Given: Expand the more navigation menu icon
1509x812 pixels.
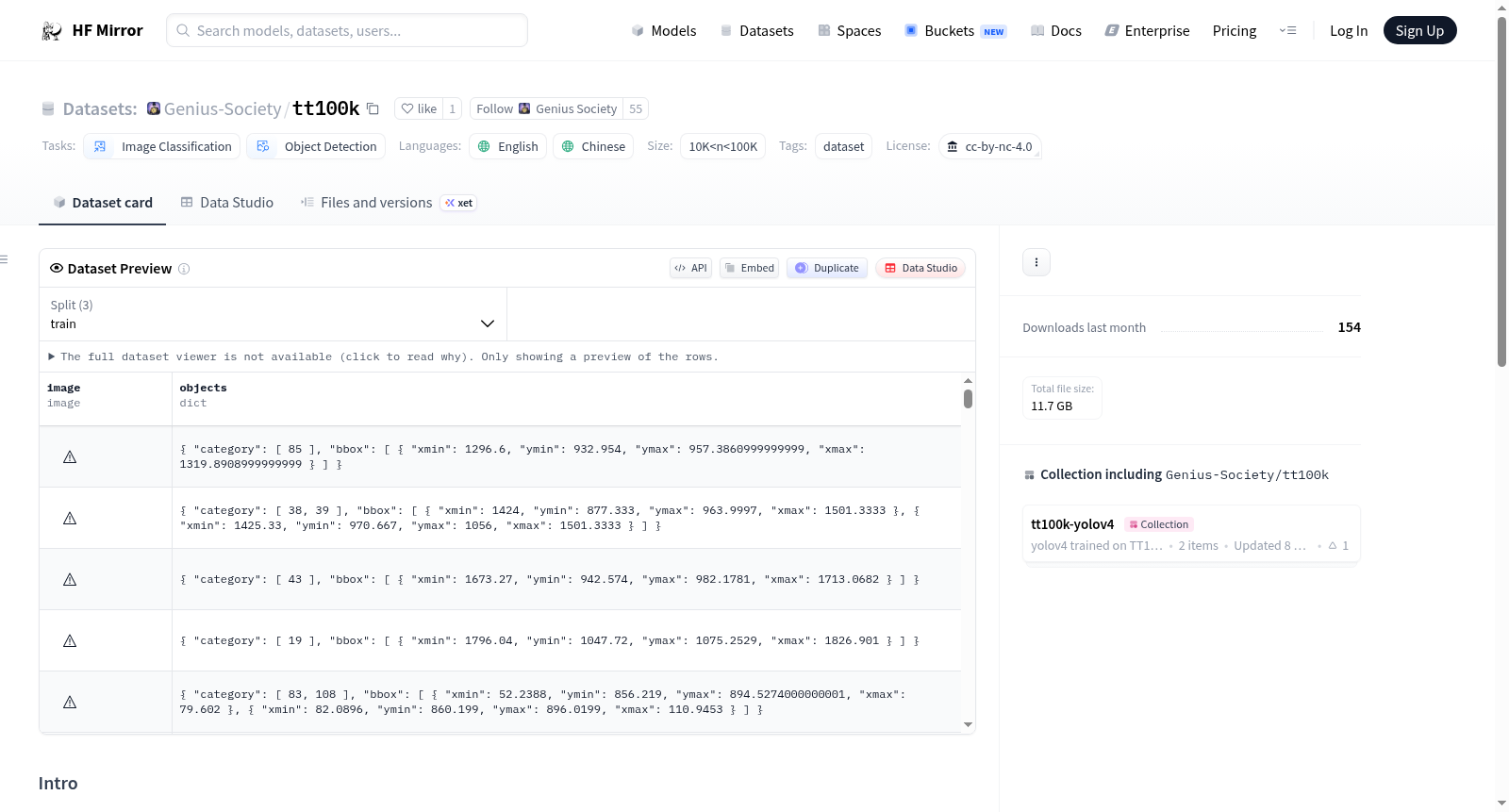Looking at the screenshot, I should pos(1287,30).
